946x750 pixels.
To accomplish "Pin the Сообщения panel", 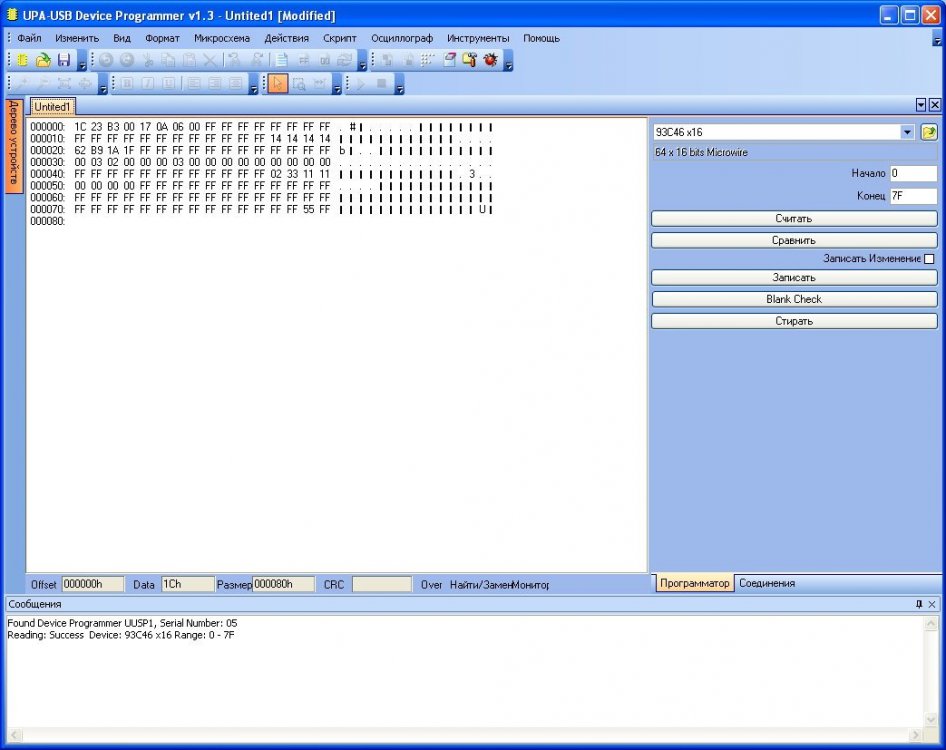I will point(919,604).
